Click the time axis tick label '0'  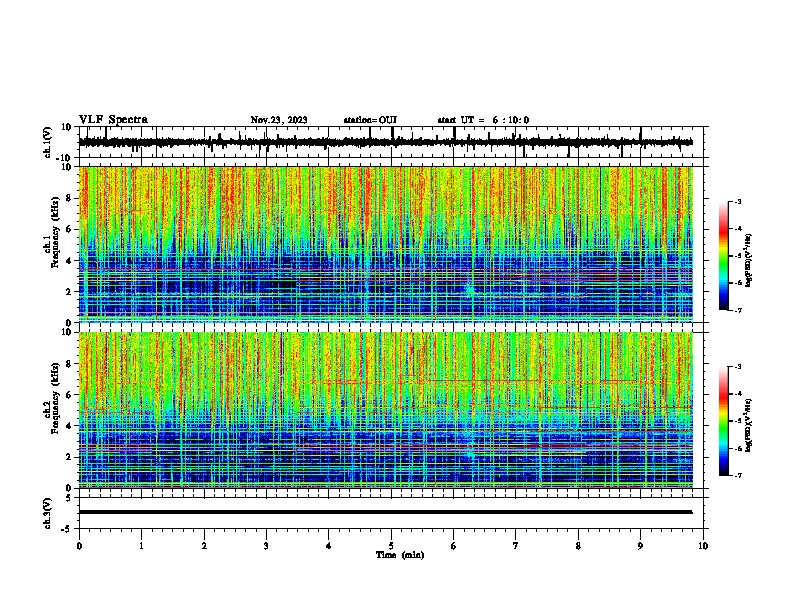coord(79,546)
